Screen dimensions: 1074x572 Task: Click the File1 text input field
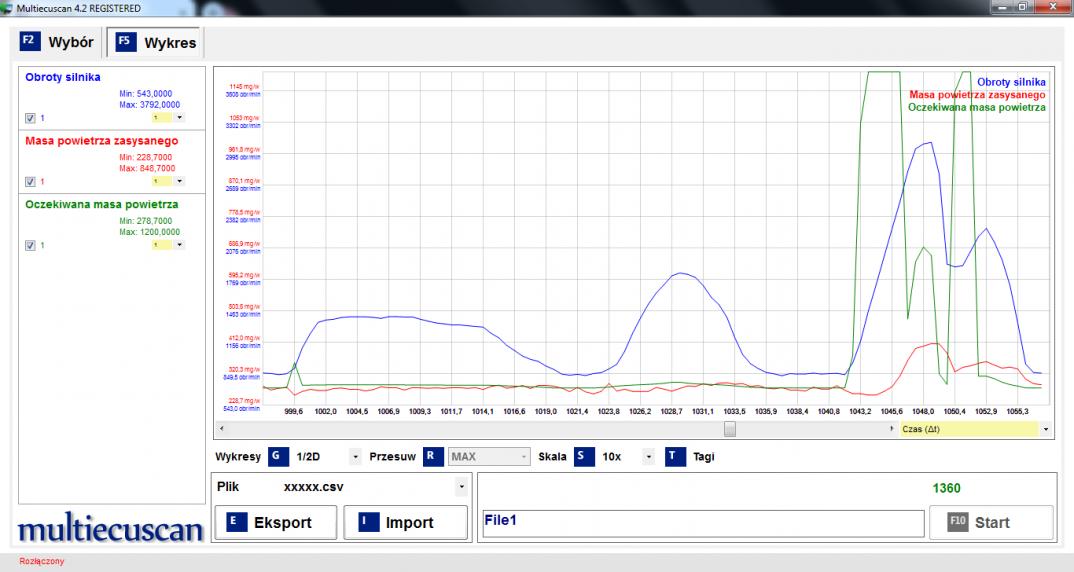[701, 523]
